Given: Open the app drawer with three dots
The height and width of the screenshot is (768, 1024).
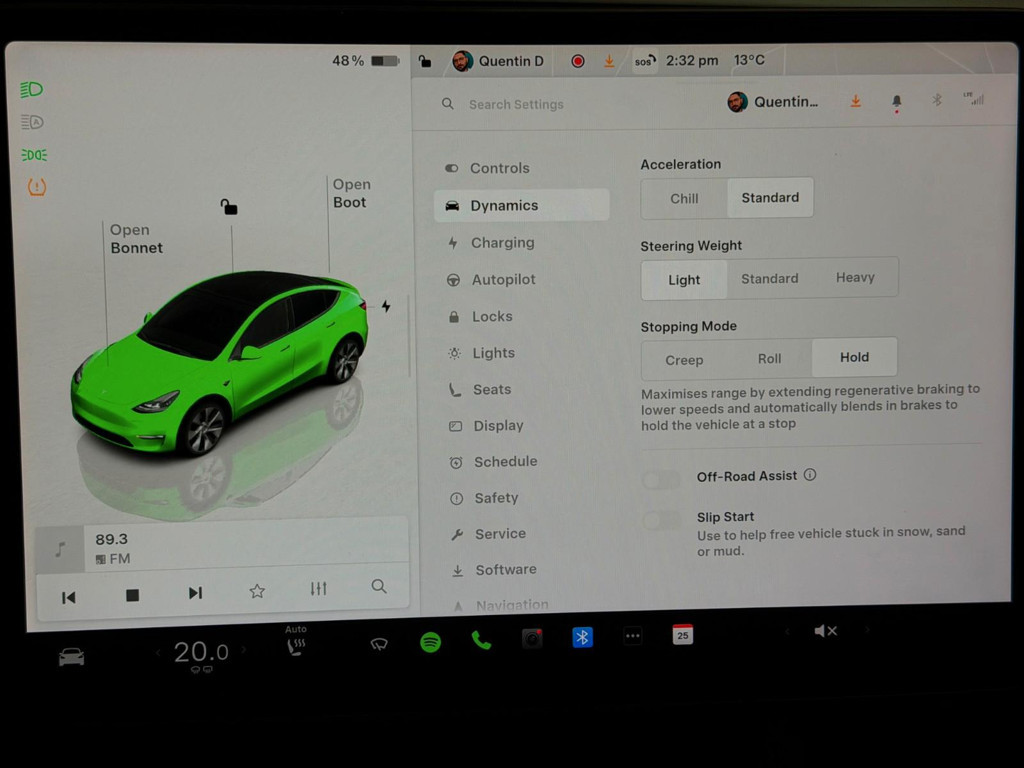Looking at the screenshot, I should pyautogui.click(x=633, y=636).
